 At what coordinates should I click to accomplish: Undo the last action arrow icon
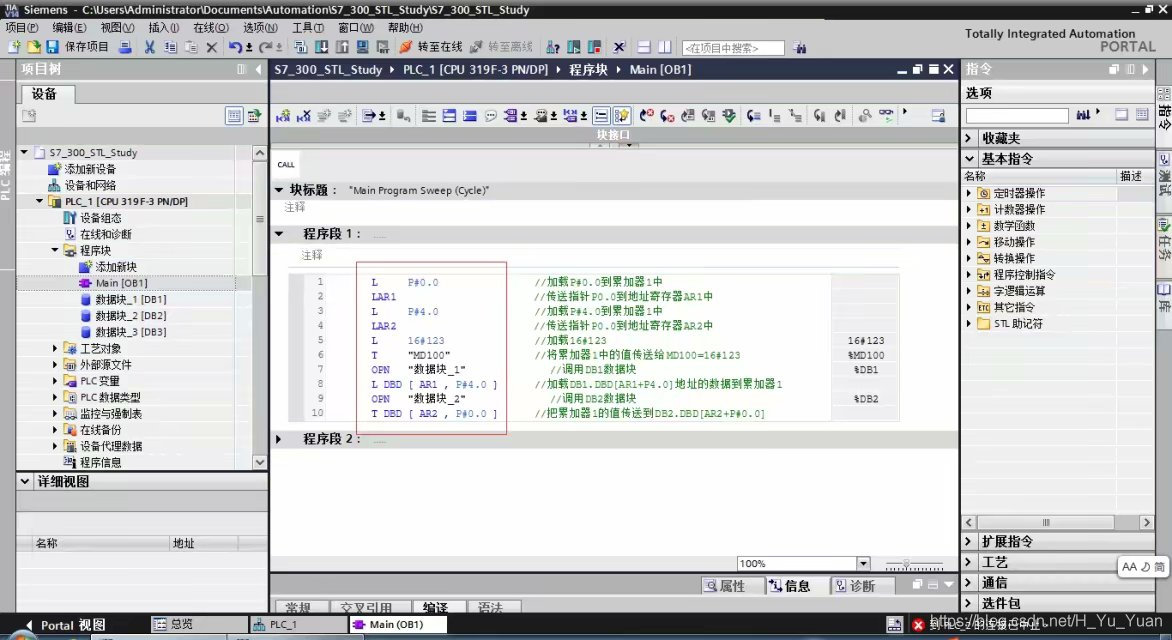(235, 47)
